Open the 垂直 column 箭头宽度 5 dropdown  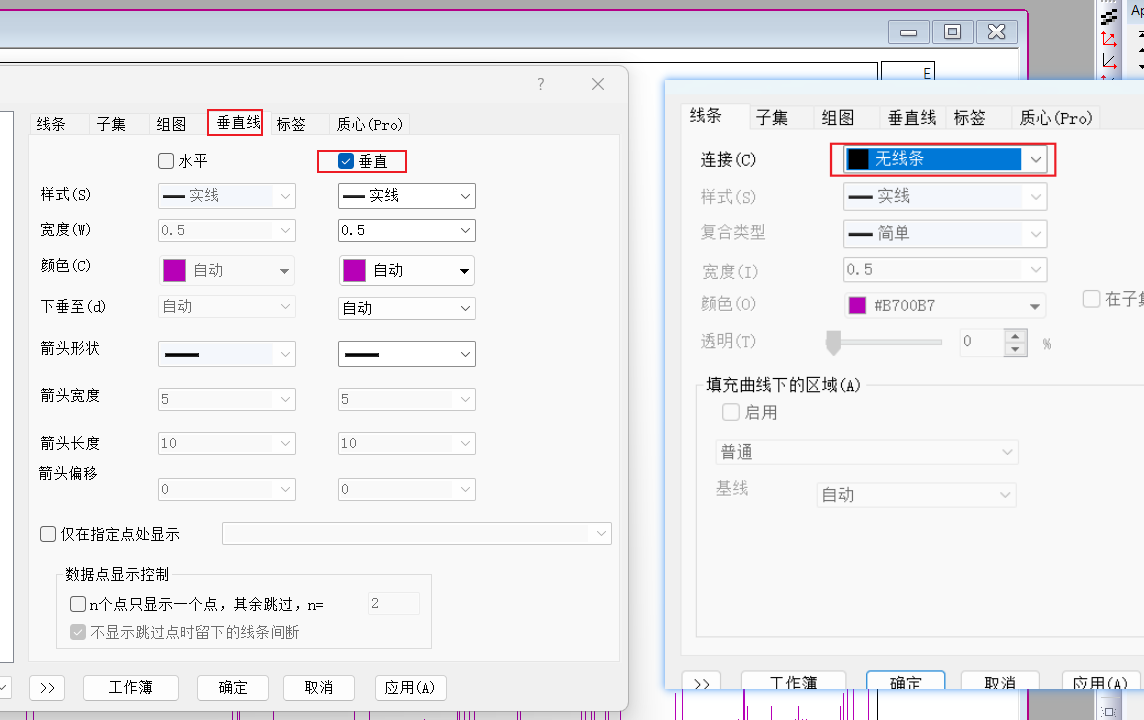406,399
